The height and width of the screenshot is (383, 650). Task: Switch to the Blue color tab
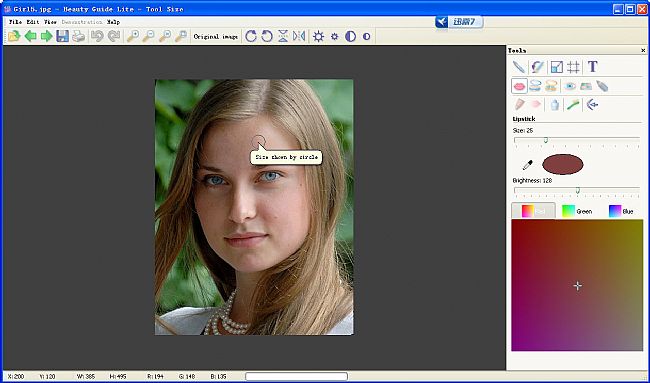click(x=621, y=211)
